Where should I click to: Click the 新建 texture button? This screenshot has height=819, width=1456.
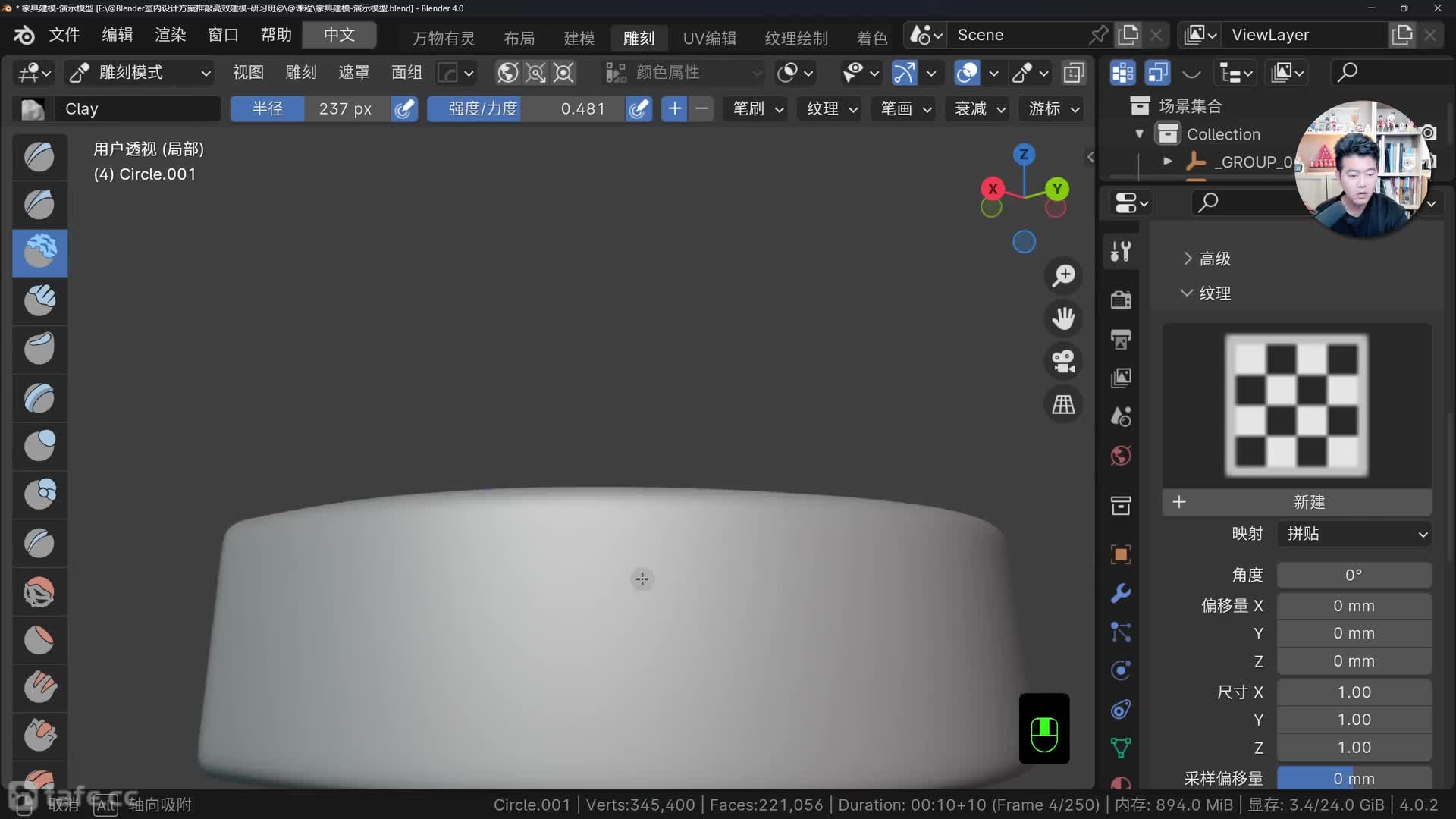1308,502
